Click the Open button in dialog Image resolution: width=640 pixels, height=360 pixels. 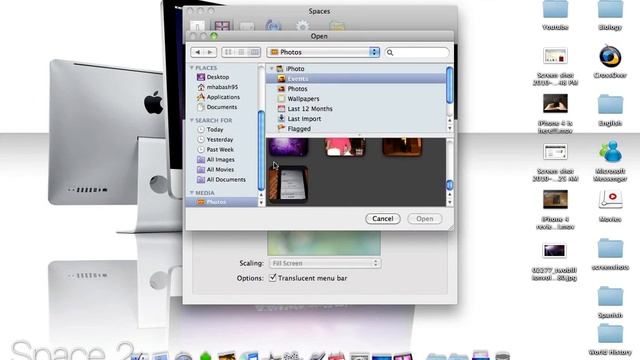[x=424, y=219]
